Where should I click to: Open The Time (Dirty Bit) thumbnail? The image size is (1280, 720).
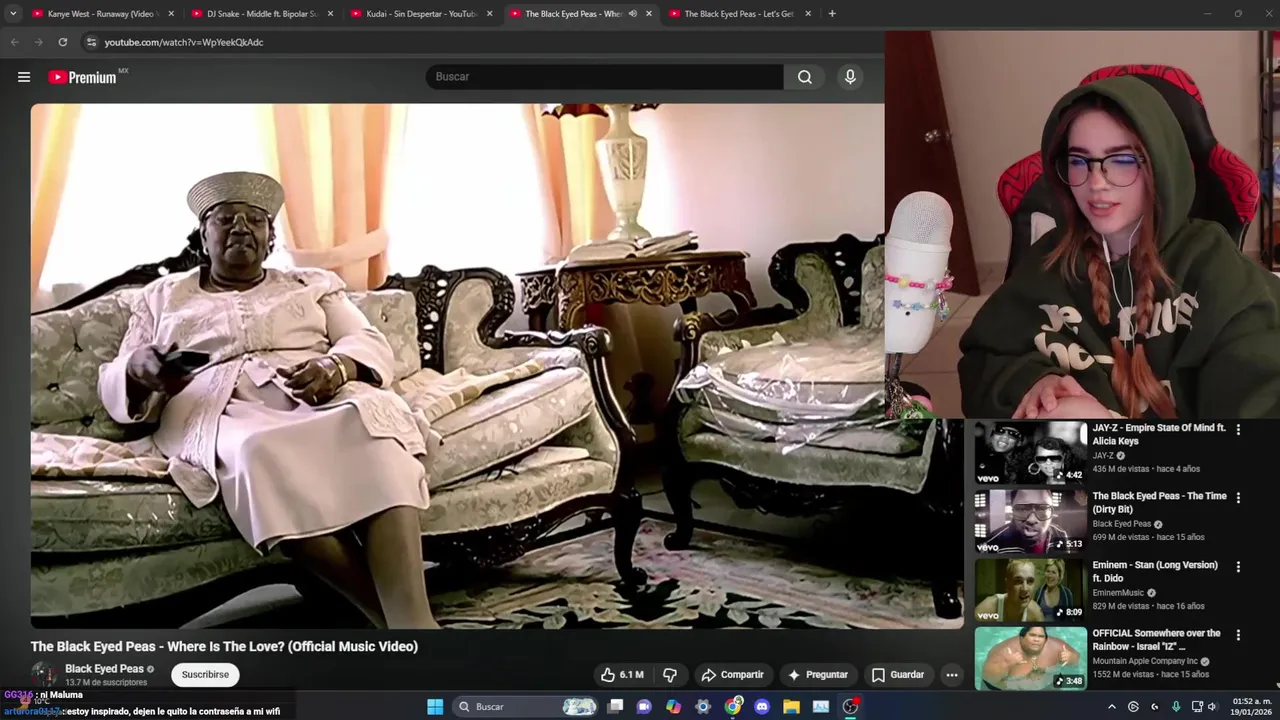pos(1030,521)
